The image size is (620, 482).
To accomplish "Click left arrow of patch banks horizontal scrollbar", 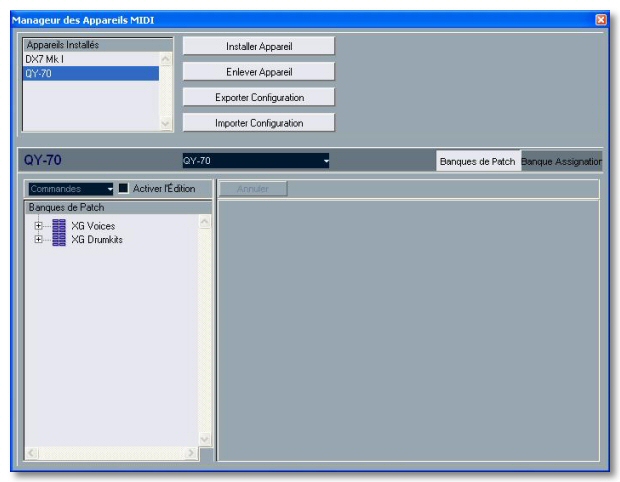I will point(32,453).
